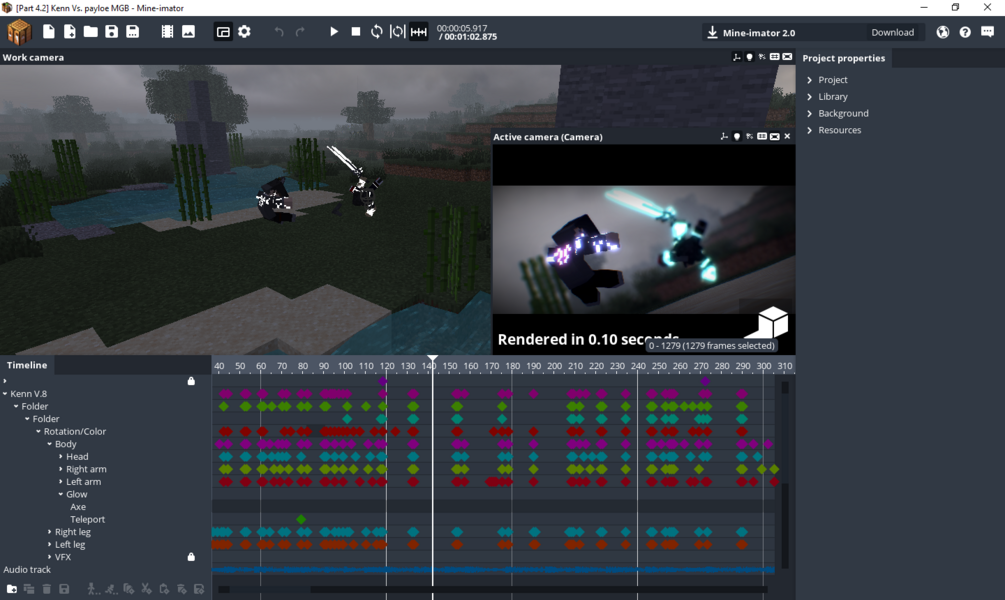Click frame 200 on timeline ruler
Image resolution: width=1005 pixels, height=600 pixels.
pyautogui.click(x=554, y=366)
